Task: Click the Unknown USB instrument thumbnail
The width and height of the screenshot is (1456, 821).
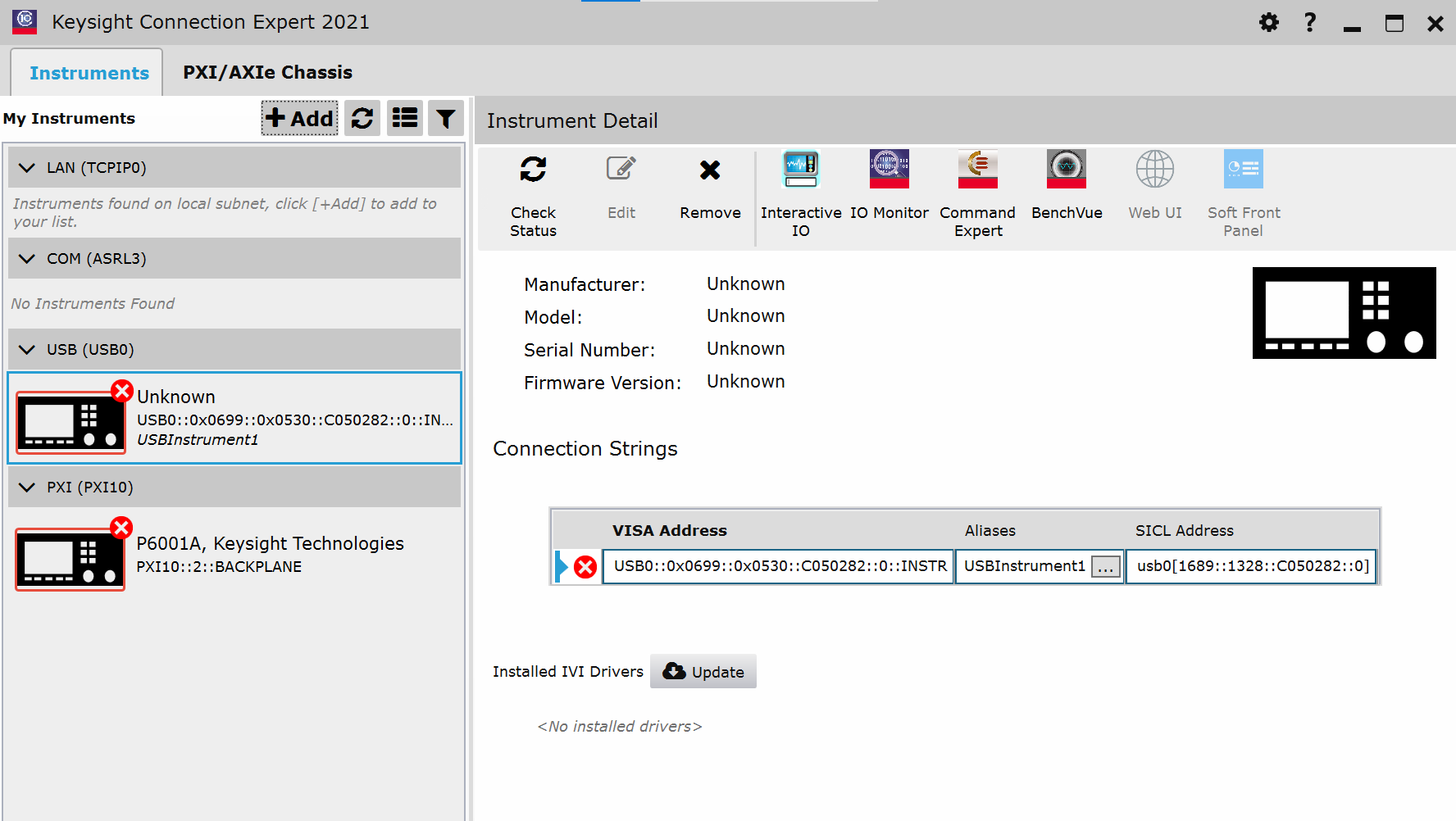Action: pos(71,422)
